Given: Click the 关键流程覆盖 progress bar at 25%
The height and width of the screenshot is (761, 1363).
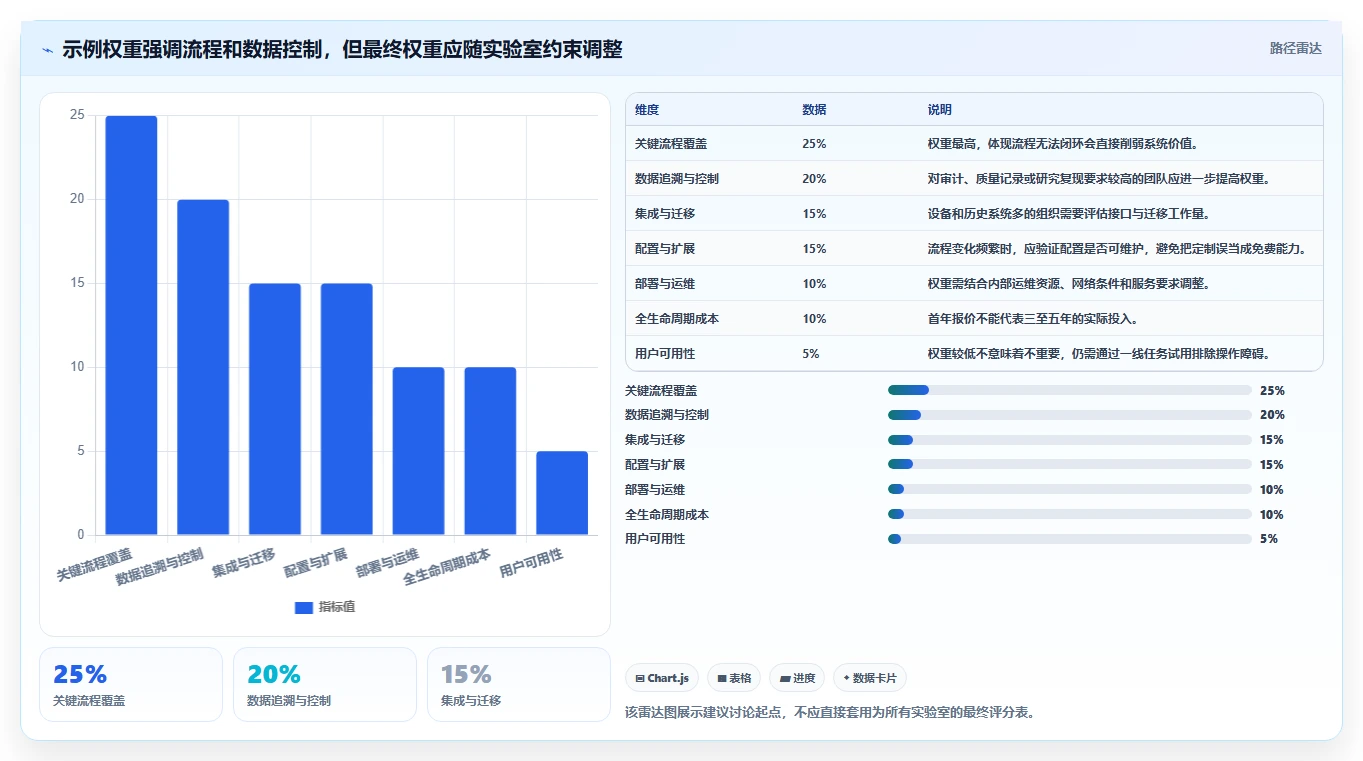Looking at the screenshot, I should click(x=1070, y=390).
